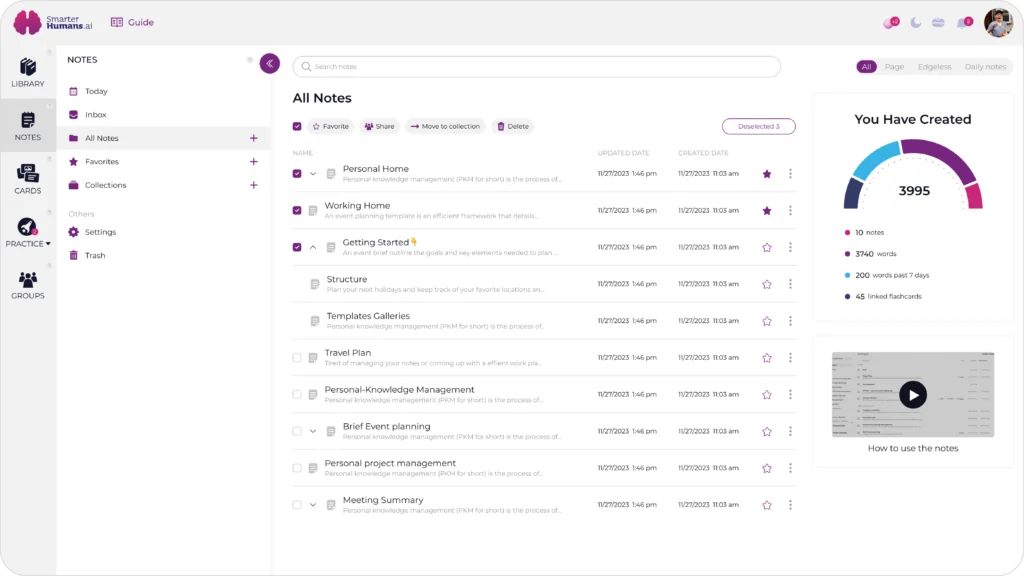1024x576 pixels.
Task: Star the Travel Plan note
Action: tap(767, 358)
